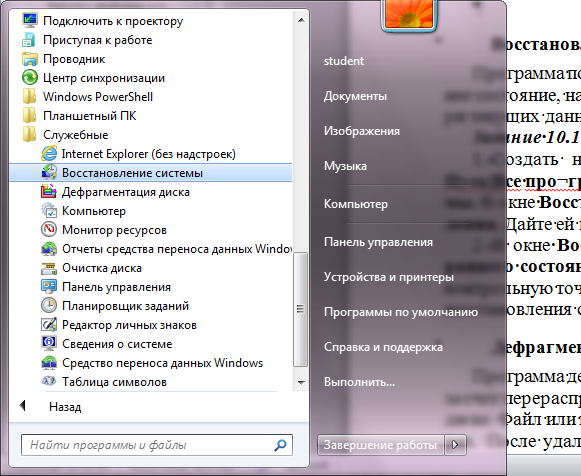Select the Дефрагментация диска entry text
Image resolution: width=581 pixels, height=476 pixels.
pos(126,192)
